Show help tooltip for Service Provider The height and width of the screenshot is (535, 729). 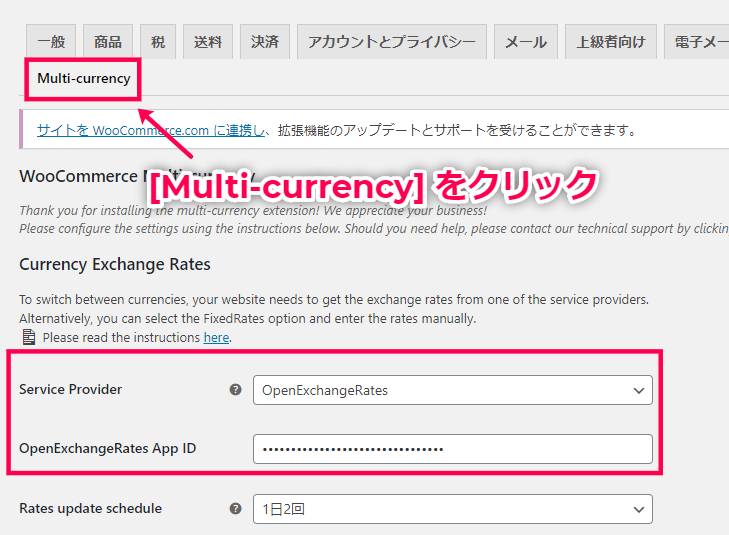tap(236, 390)
